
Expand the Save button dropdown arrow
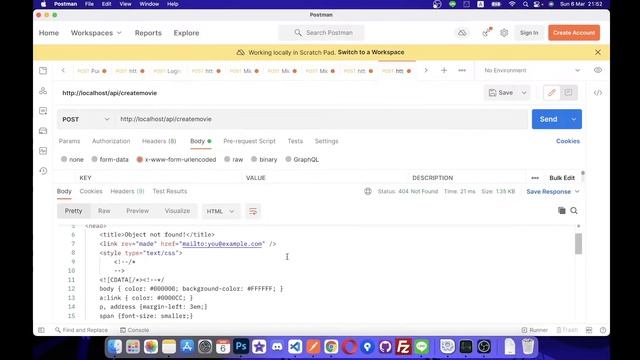click(x=524, y=93)
